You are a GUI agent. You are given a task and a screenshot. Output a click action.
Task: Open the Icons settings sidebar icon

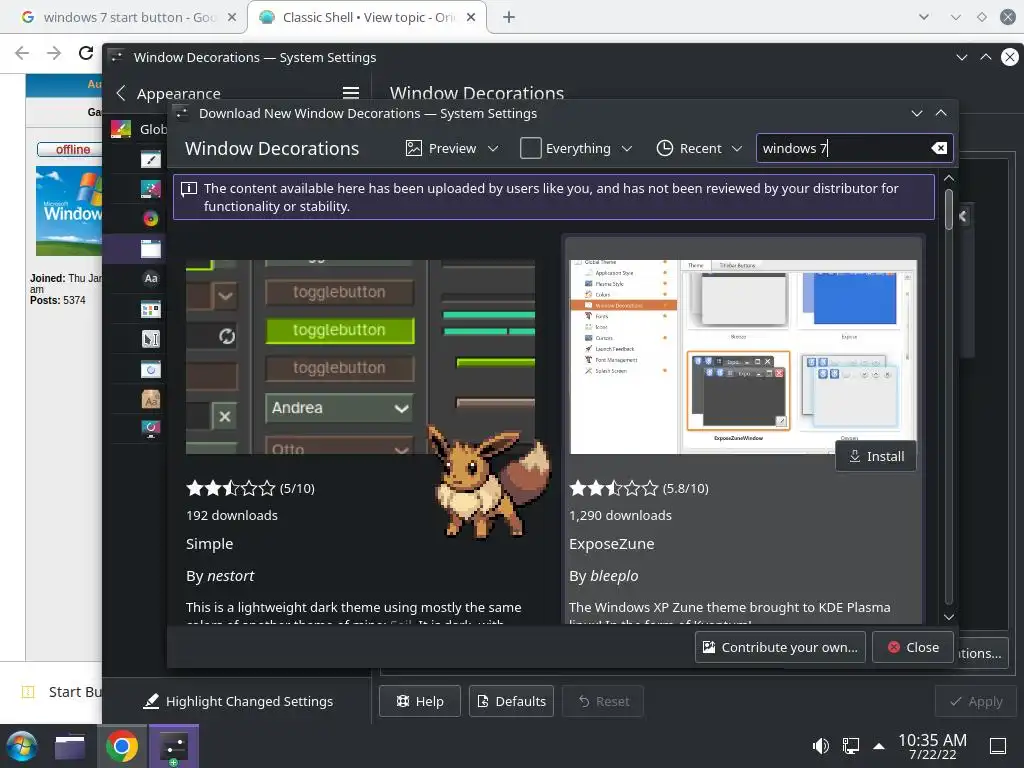coord(150,309)
